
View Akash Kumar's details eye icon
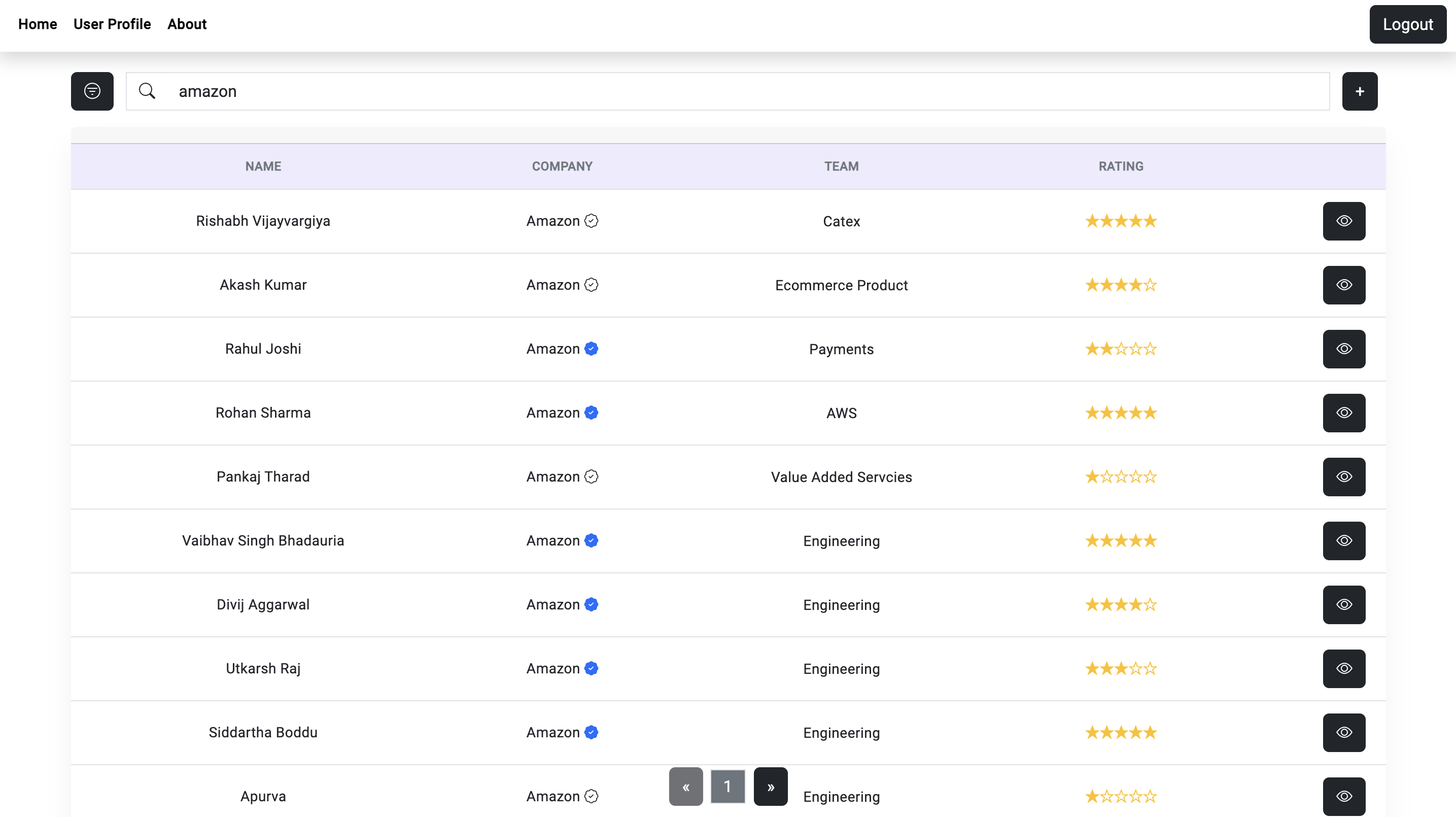click(1344, 285)
